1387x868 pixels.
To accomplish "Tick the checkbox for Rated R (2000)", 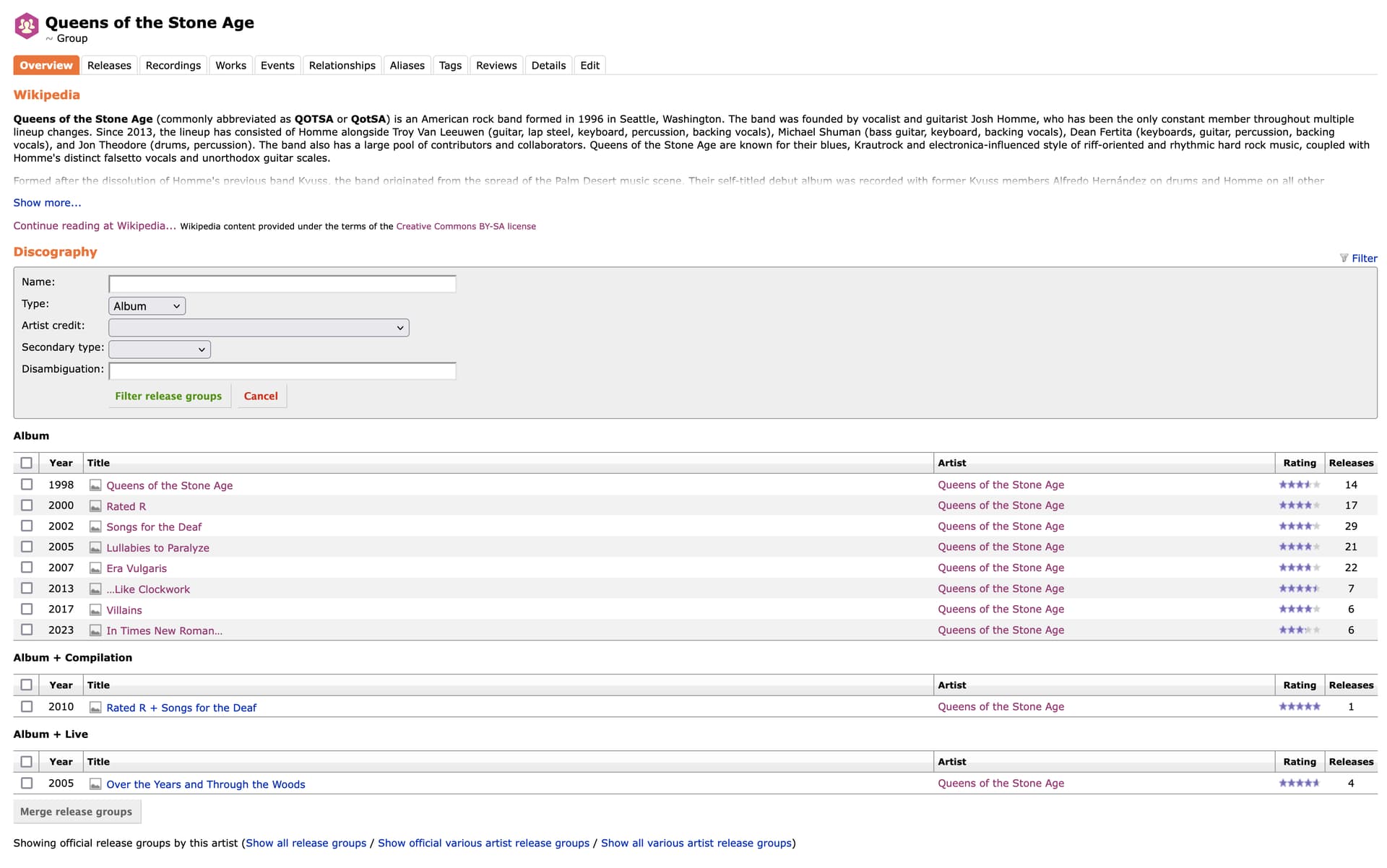I will click(x=27, y=505).
